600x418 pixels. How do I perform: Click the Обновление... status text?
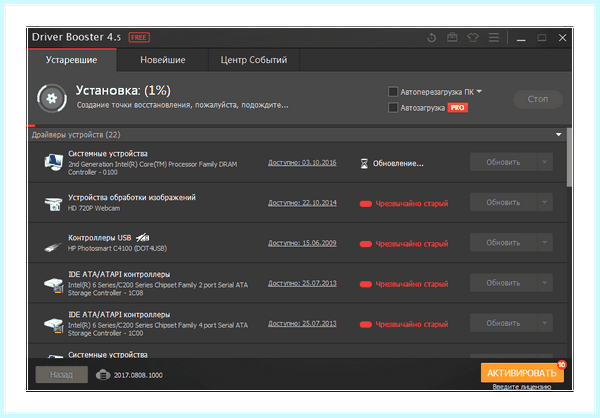[398, 163]
